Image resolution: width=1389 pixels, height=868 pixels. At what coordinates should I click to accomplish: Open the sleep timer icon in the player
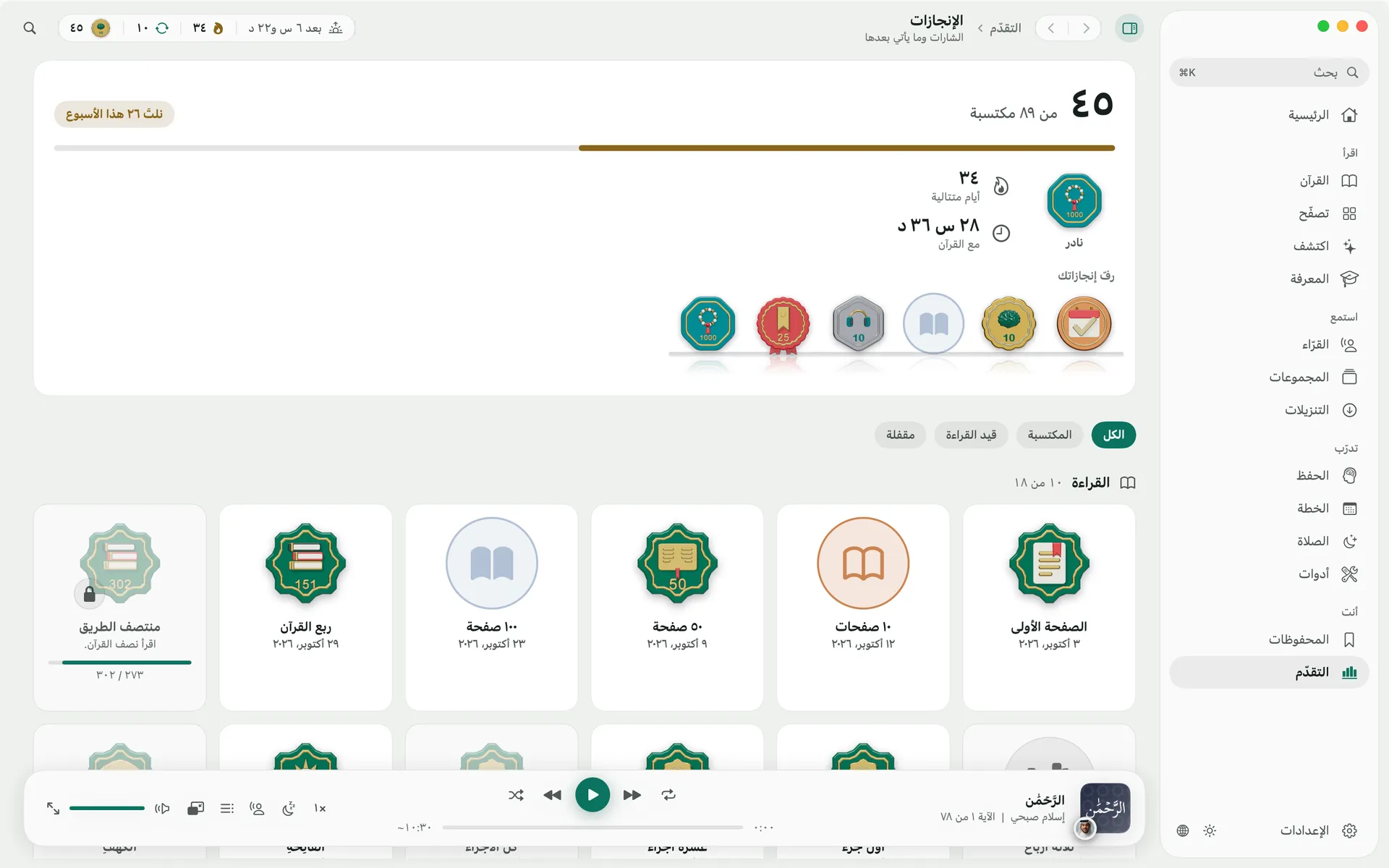click(x=289, y=808)
